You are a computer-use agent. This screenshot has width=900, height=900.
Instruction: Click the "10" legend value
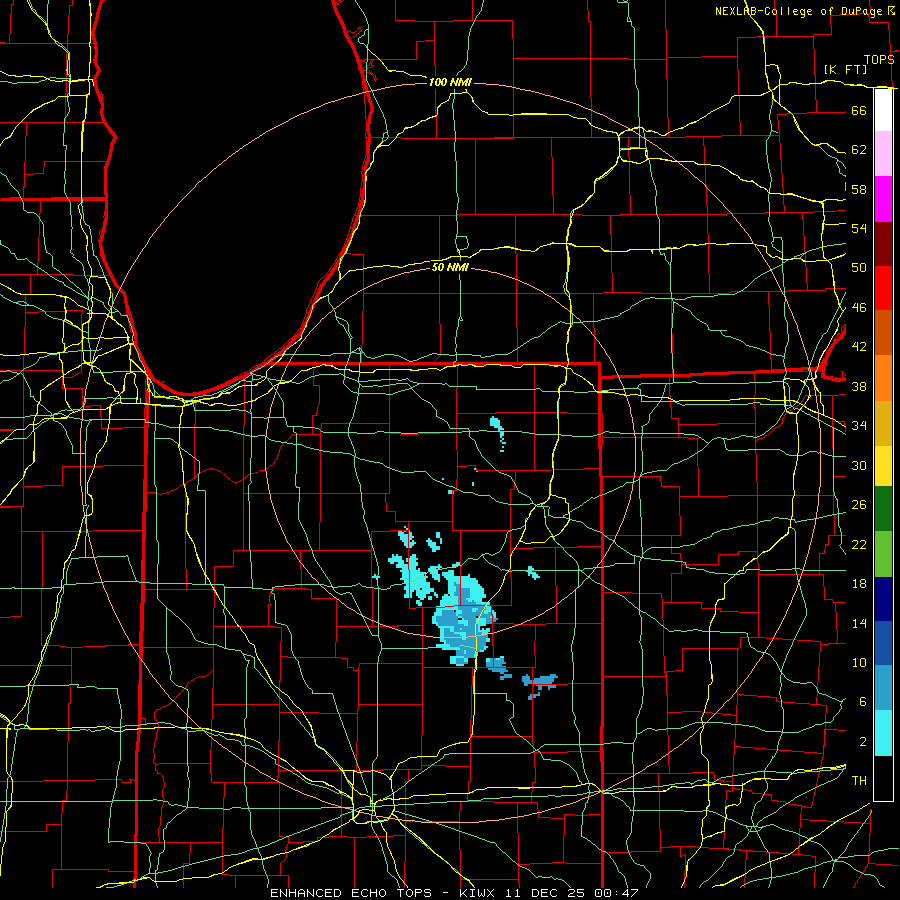click(859, 662)
